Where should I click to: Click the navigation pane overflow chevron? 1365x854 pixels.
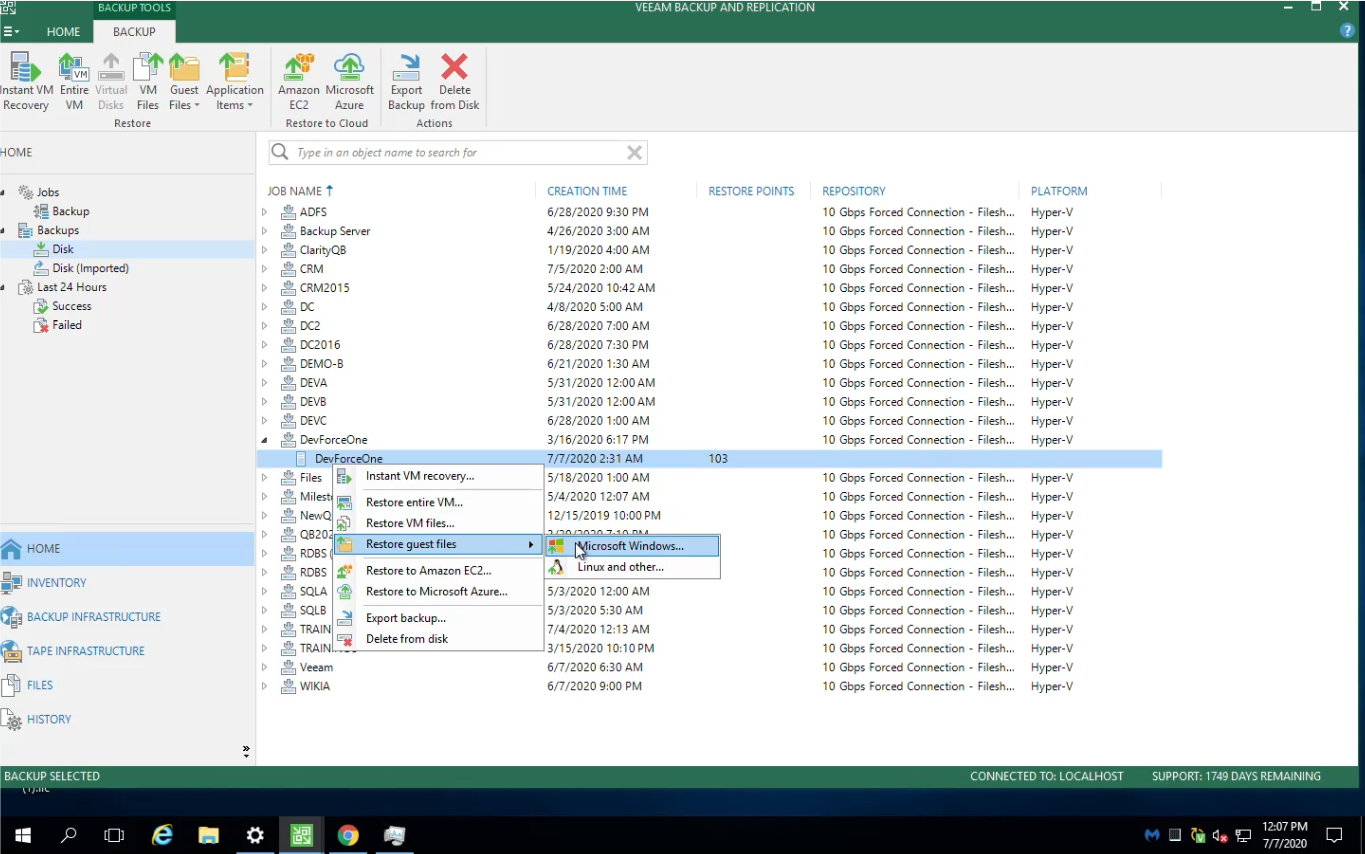[246, 750]
